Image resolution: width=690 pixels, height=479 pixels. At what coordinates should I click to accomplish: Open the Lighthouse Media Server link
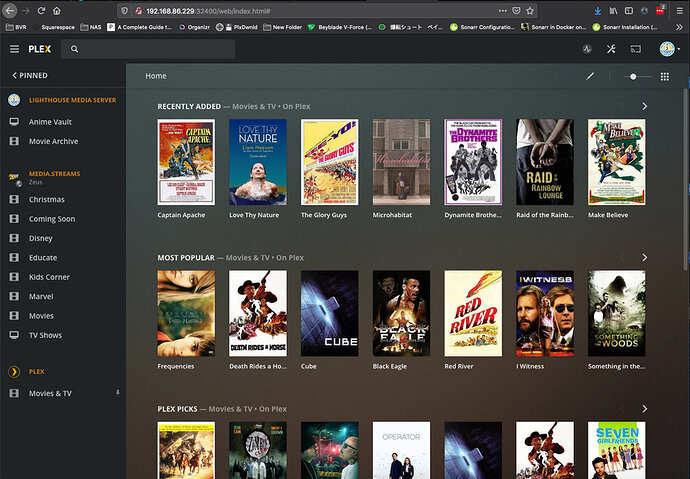[73, 100]
